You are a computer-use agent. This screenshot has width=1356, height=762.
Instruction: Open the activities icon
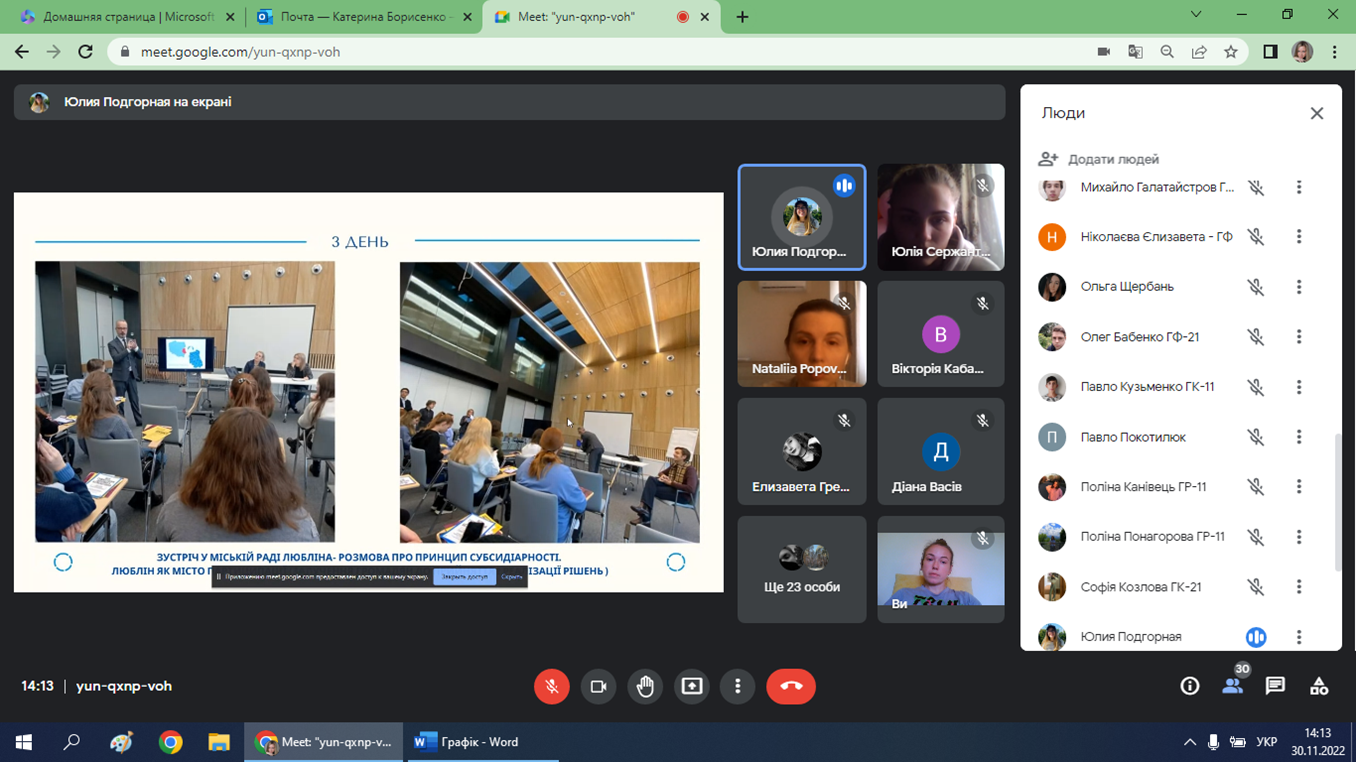[x=1318, y=686]
